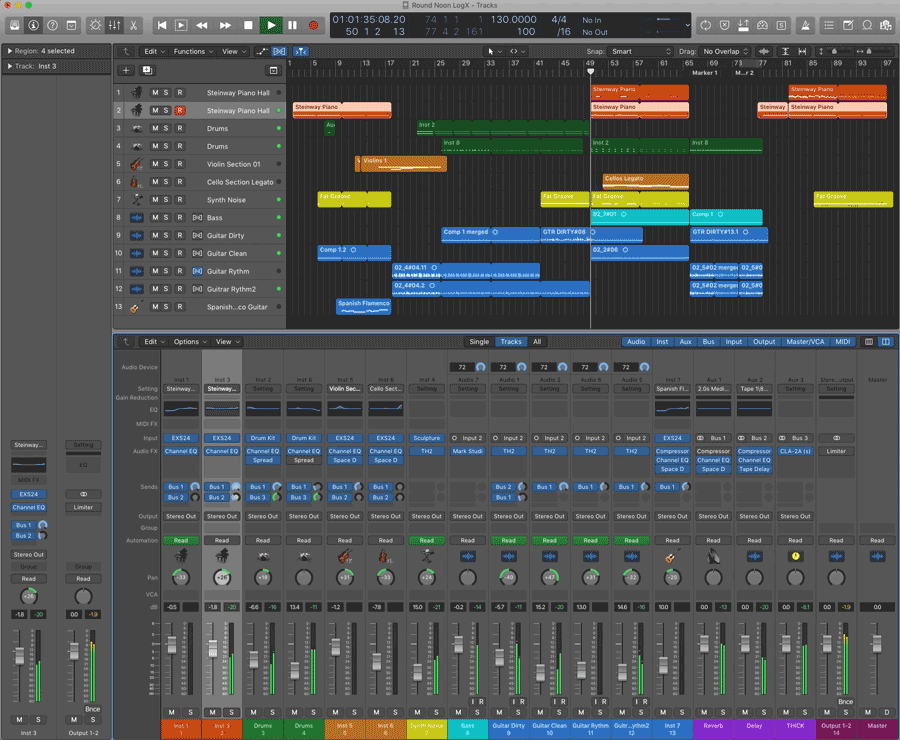
Task: Enable Low Latency Mode gauge icon
Action: point(762,25)
